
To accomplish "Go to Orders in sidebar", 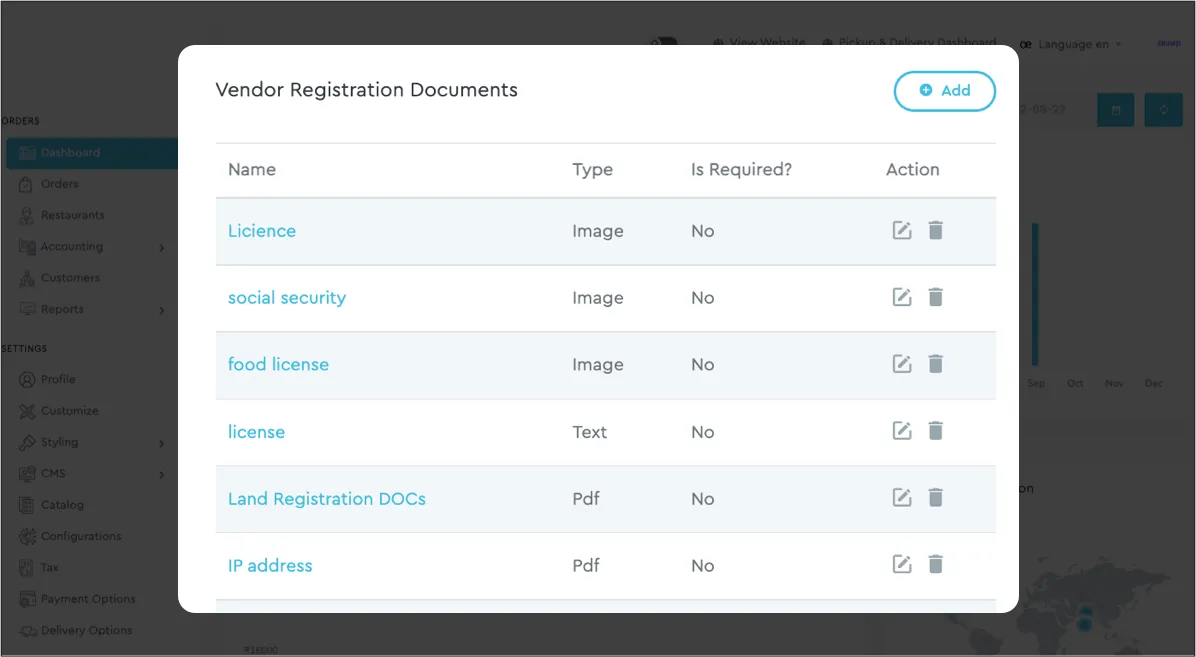I will point(59,184).
